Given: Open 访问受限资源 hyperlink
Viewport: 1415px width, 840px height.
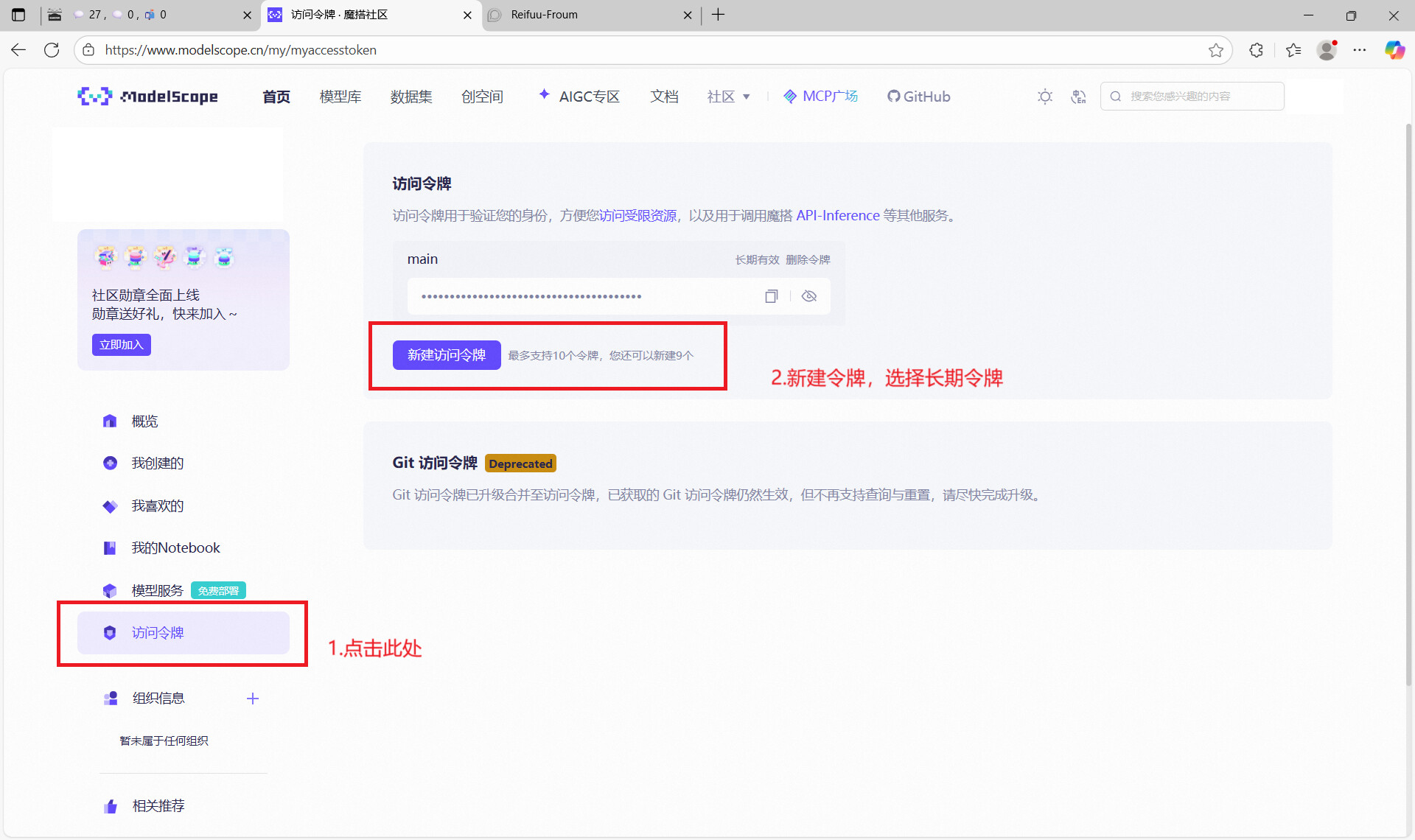Looking at the screenshot, I should click(637, 215).
